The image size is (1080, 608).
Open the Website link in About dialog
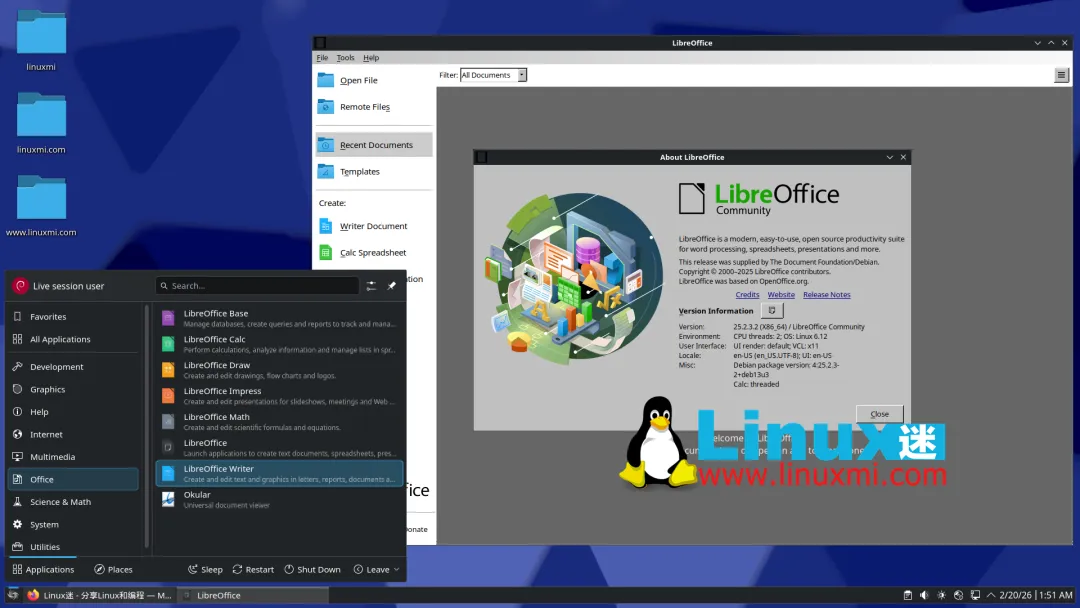point(781,295)
